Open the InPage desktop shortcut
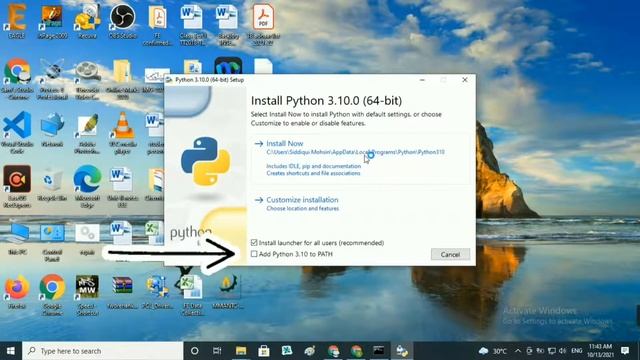The width and height of the screenshot is (640, 360). [52, 22]
